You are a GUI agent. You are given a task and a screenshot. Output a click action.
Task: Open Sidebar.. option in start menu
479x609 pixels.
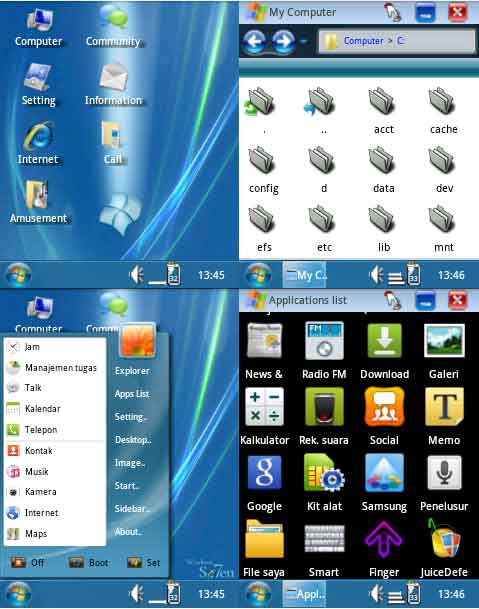pyautogui.click(x=132, y=509)
